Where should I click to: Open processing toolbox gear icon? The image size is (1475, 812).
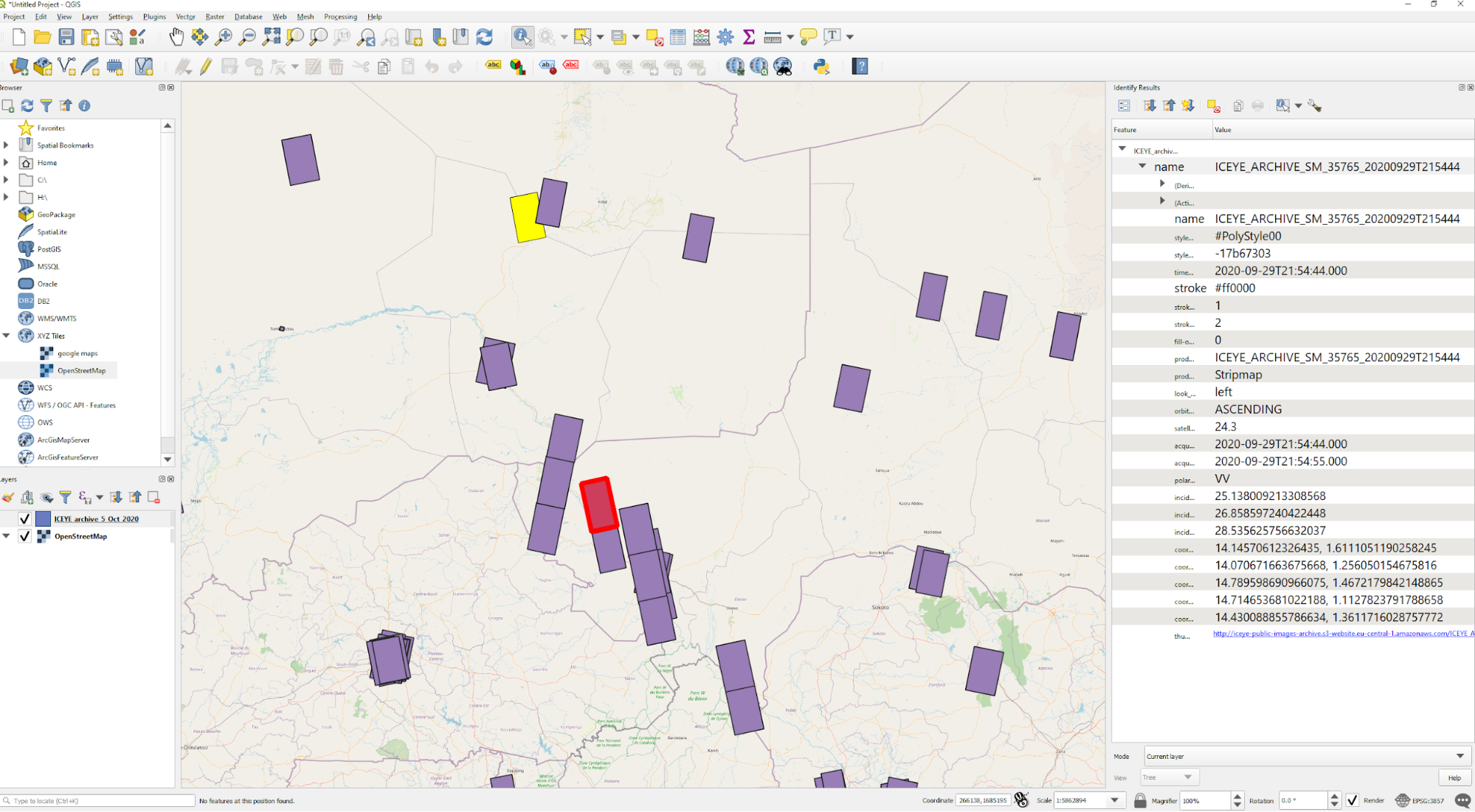[x=725, y=37]
